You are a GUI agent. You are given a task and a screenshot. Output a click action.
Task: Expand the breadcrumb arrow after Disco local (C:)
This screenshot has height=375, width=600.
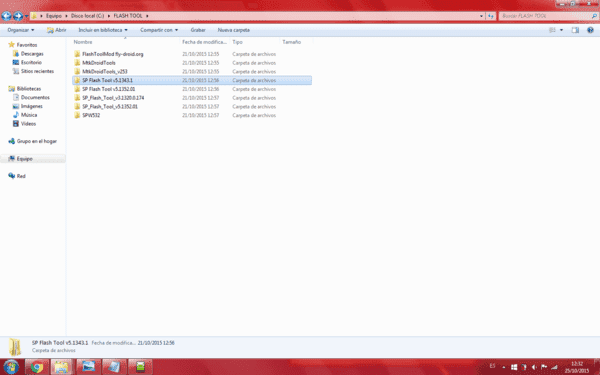coord(109,16)
